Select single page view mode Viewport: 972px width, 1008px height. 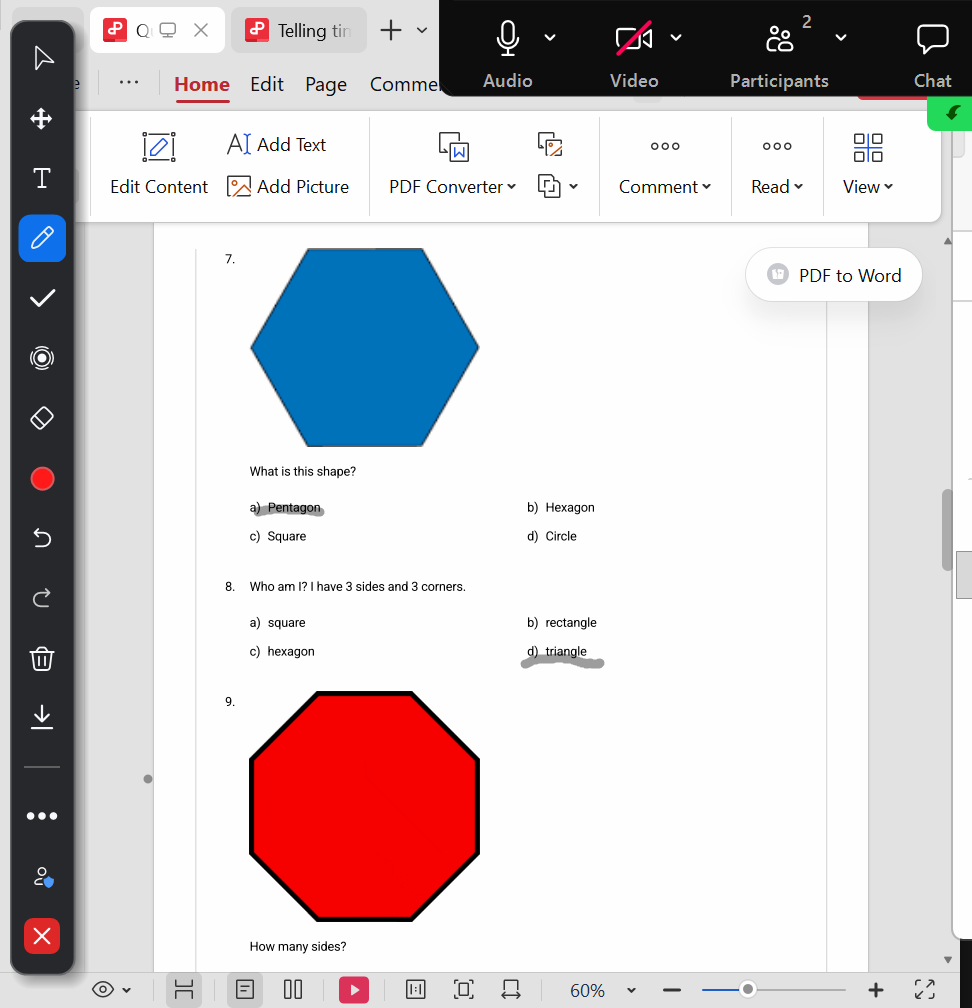(x=245, y=989)
